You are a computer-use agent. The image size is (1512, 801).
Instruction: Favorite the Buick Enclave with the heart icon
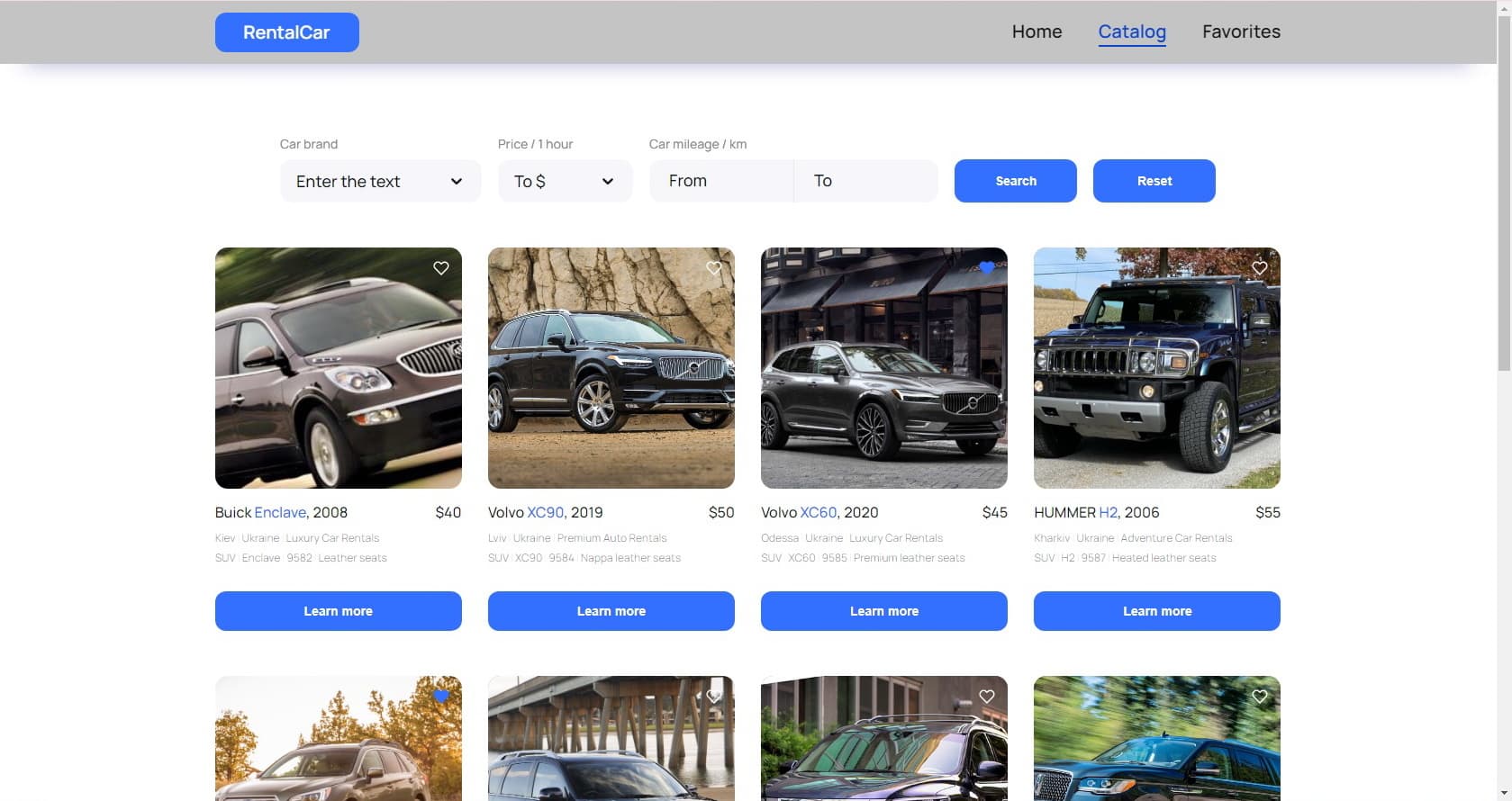[x=441, y=268]
